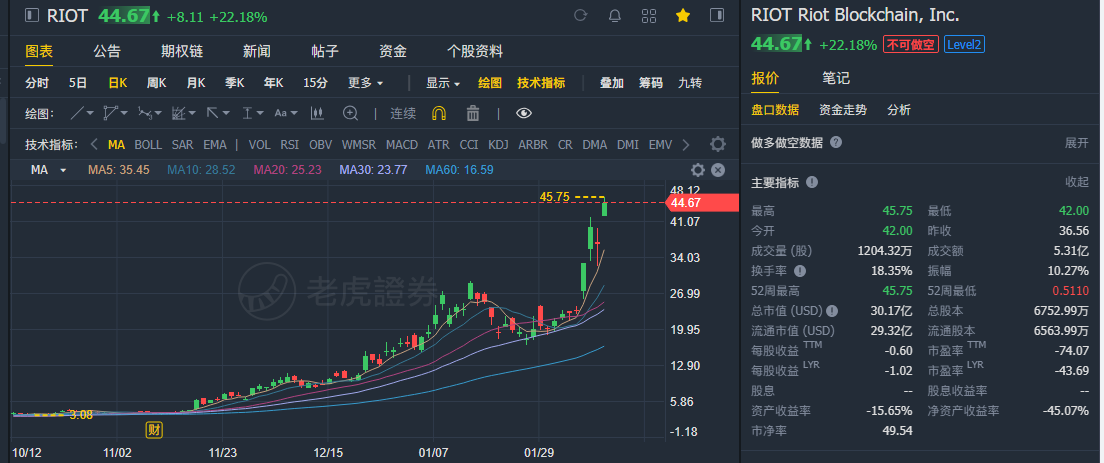
Task: Click the red 44.67 price label on axis
Action: (703, 203)
